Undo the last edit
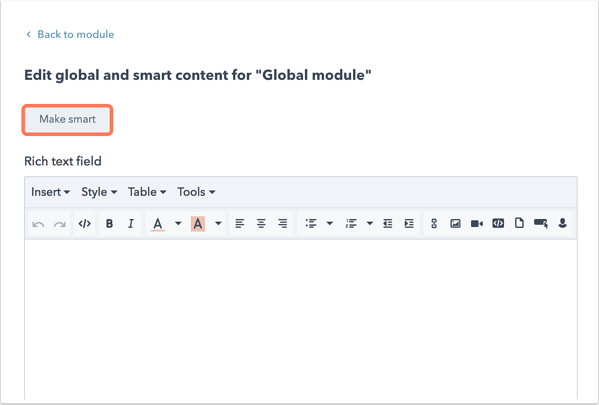The height and width of the screenshot is (405, 599). [x=38, y=224]
